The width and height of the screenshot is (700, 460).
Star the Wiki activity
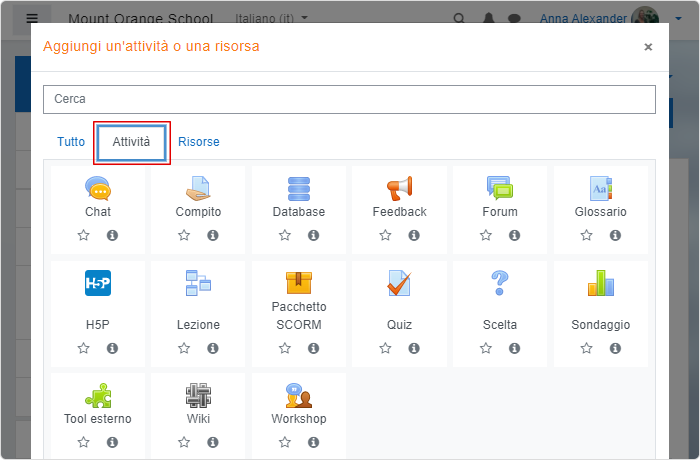[184, 442]
